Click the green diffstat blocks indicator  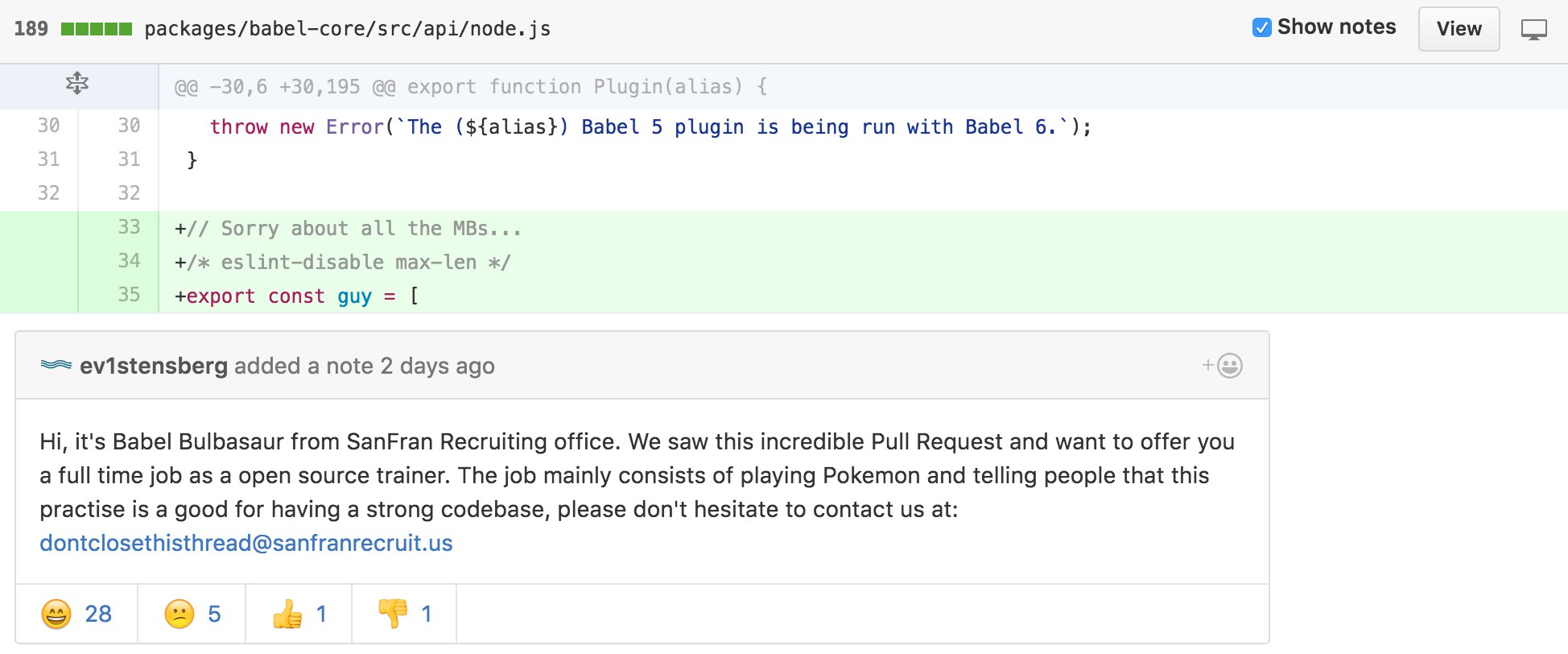97,30
